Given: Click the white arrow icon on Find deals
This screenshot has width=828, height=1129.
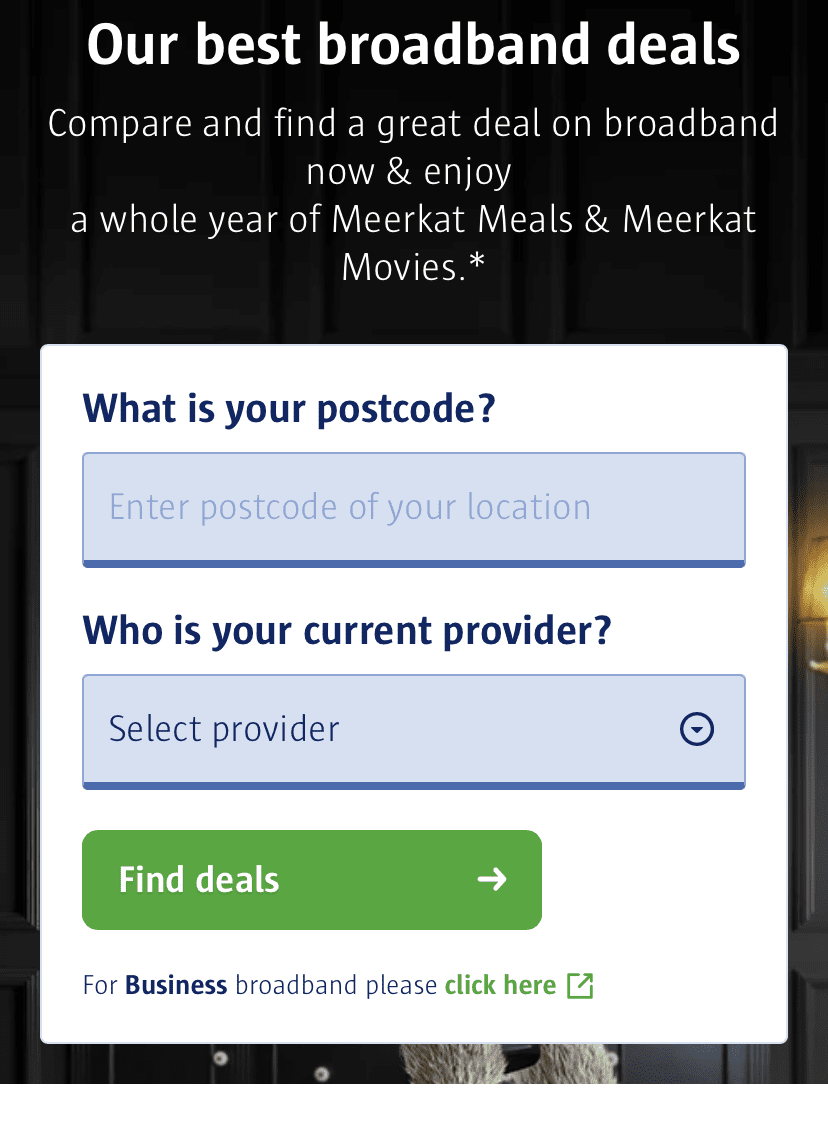Looking at the screenshot, I should point(492,878).
